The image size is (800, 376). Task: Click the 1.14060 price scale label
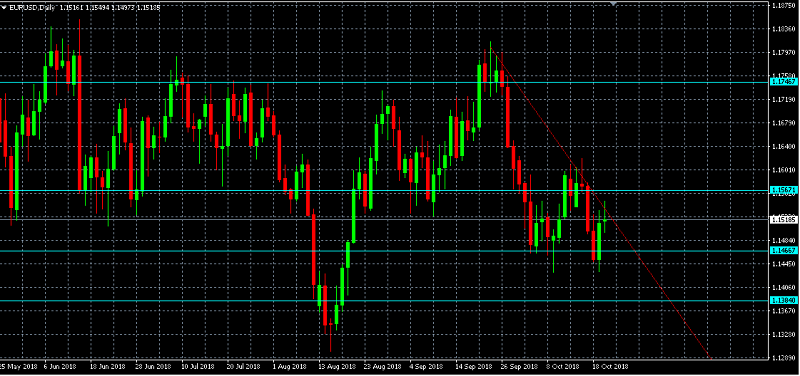click(x=784, y=288)
